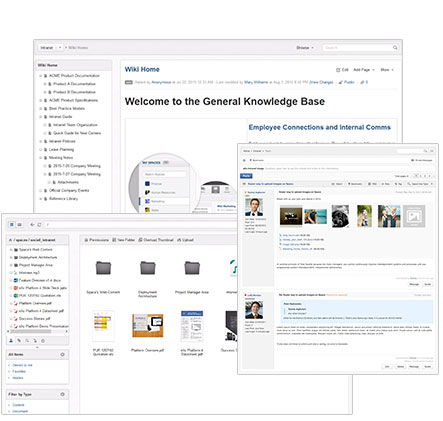Open the Intranet space dropdown in wiki window
The height and width of the screenshot is (421, 443).
point(50,48)
